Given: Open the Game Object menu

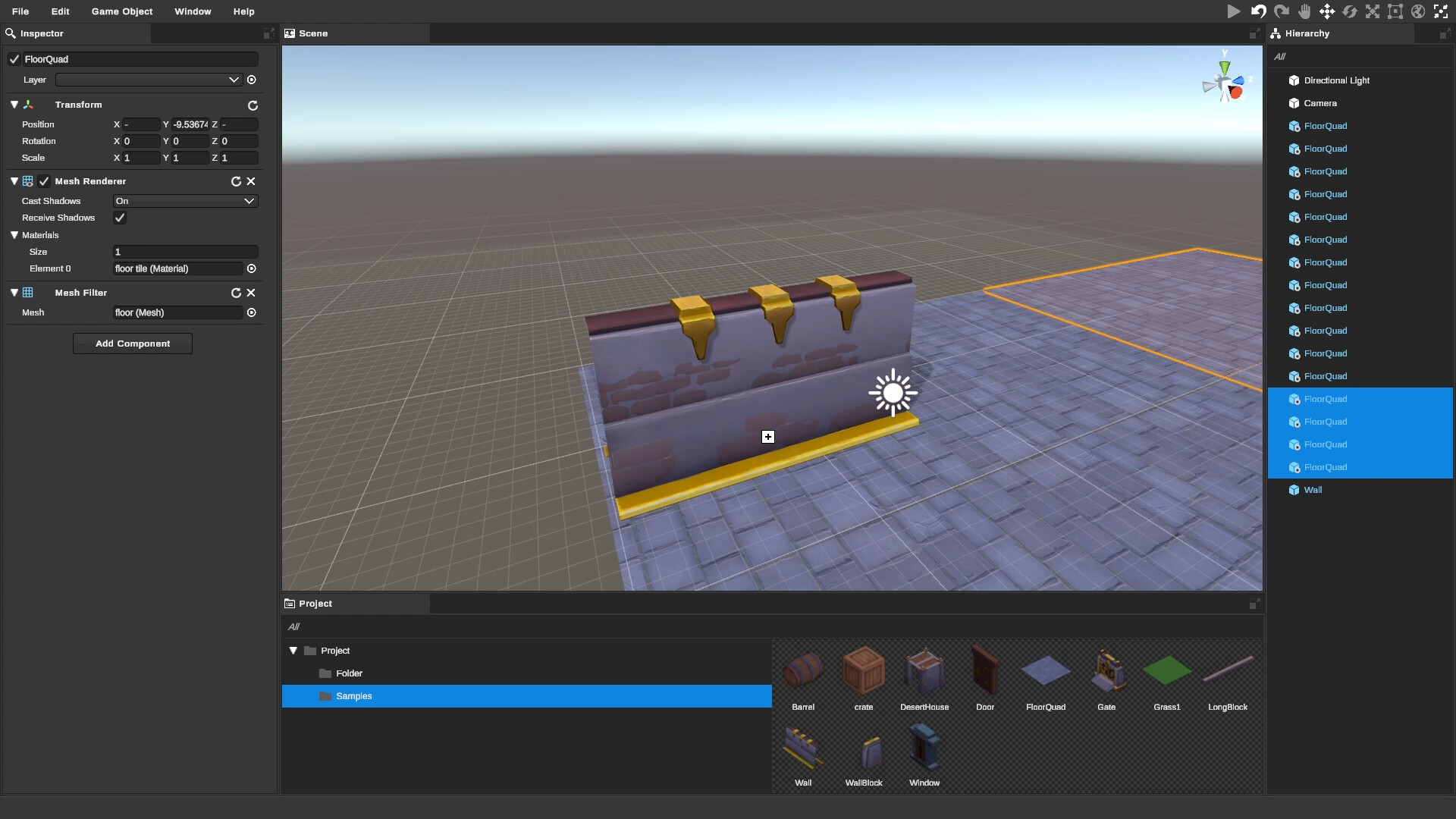Looking at the screenshot, I should [121, 11].
